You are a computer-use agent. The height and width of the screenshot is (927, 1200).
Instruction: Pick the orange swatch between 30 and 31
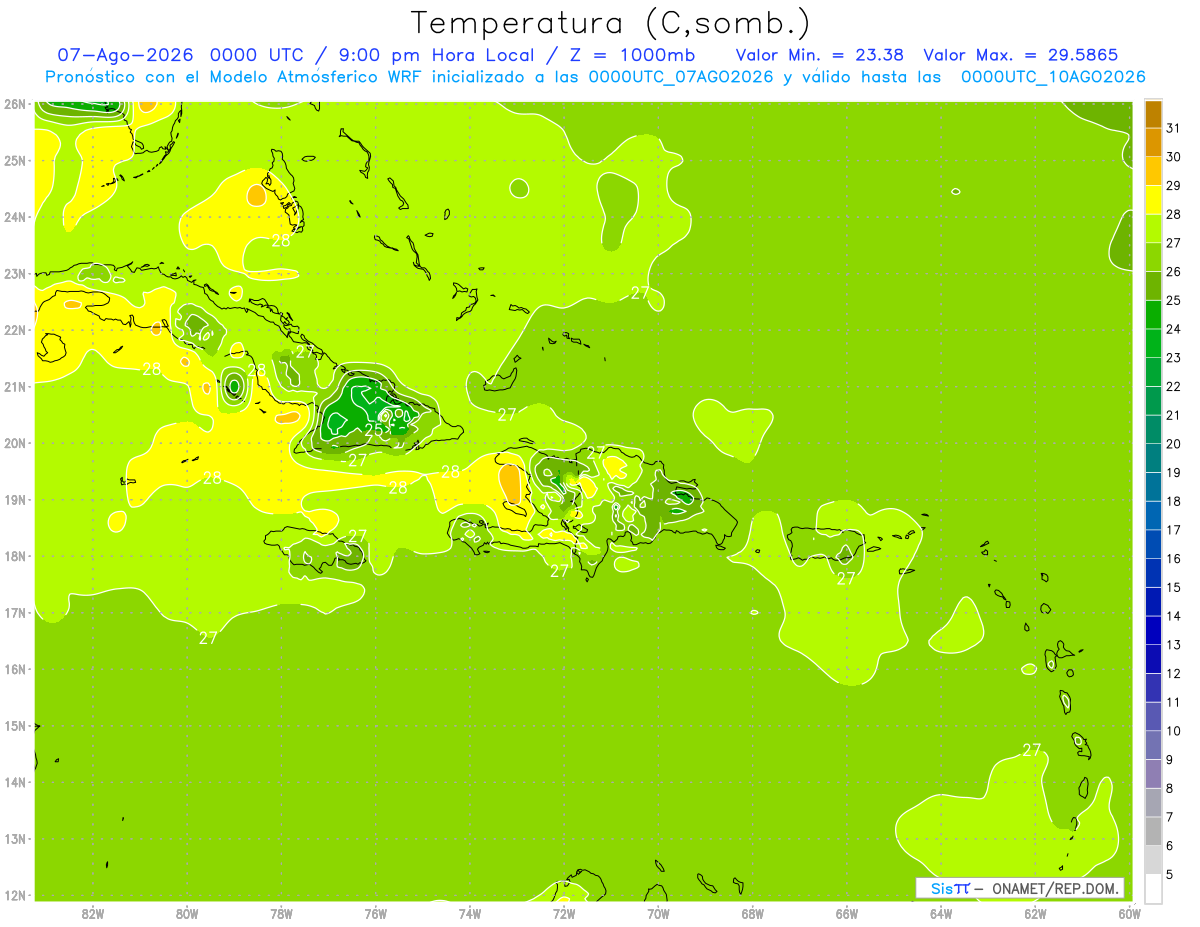pos(1153,142)
